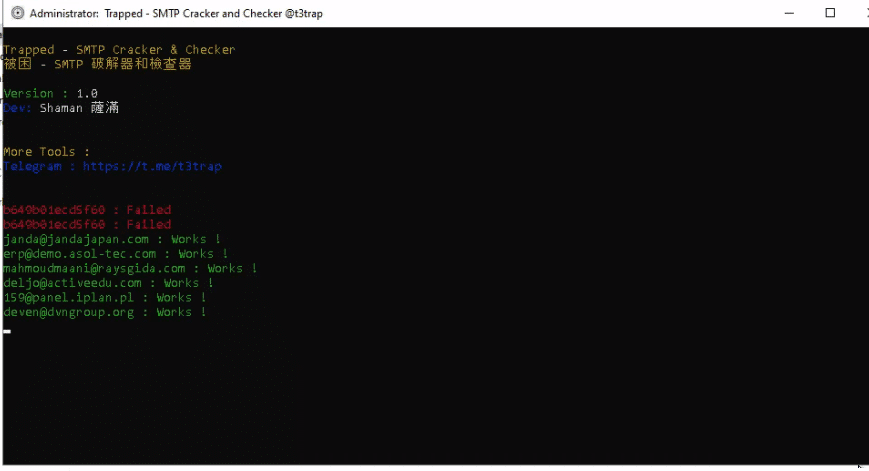Click the second red 'b649b01ecd5f60 : Failed' line

point(87,224)
